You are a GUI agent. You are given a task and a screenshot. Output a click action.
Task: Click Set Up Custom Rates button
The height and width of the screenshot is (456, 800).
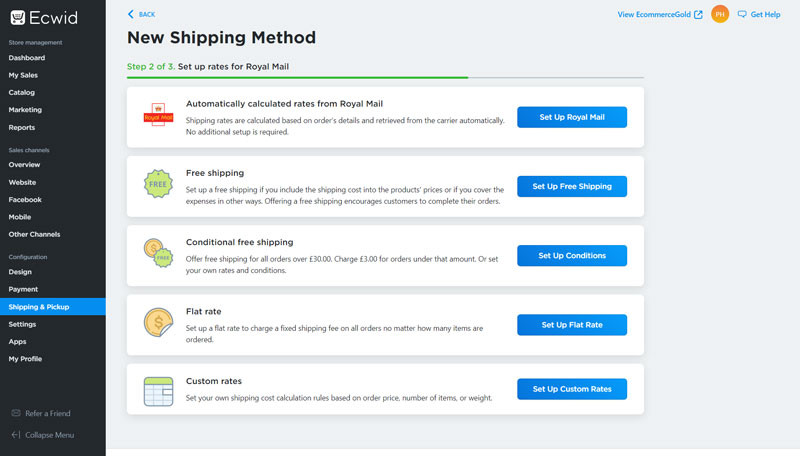(572, 389)
